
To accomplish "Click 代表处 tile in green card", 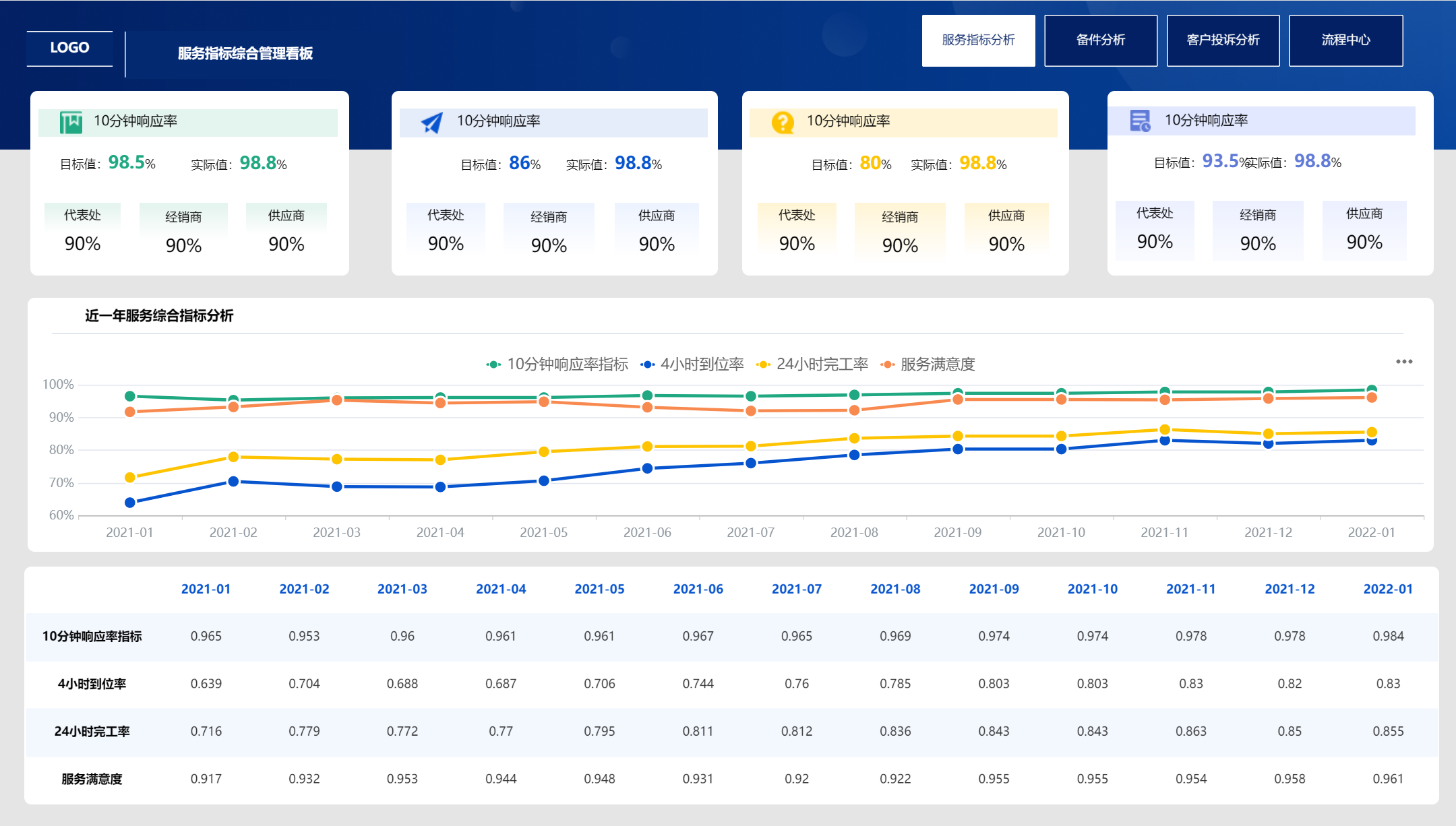I will pyautogui.click(x=82, y=229).
